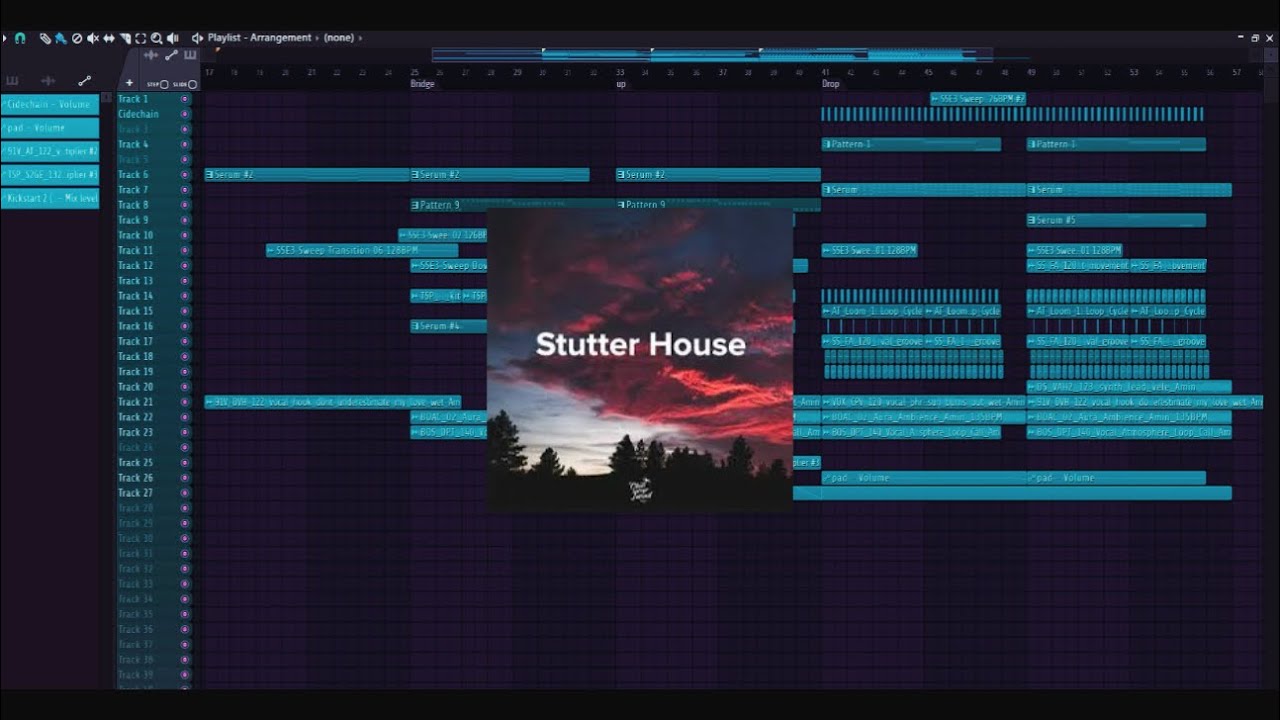Image resolution: width=1280 pixels, height=720 pixels.
Task: Filter picker panel by automation icon
Action: point(84,81)
